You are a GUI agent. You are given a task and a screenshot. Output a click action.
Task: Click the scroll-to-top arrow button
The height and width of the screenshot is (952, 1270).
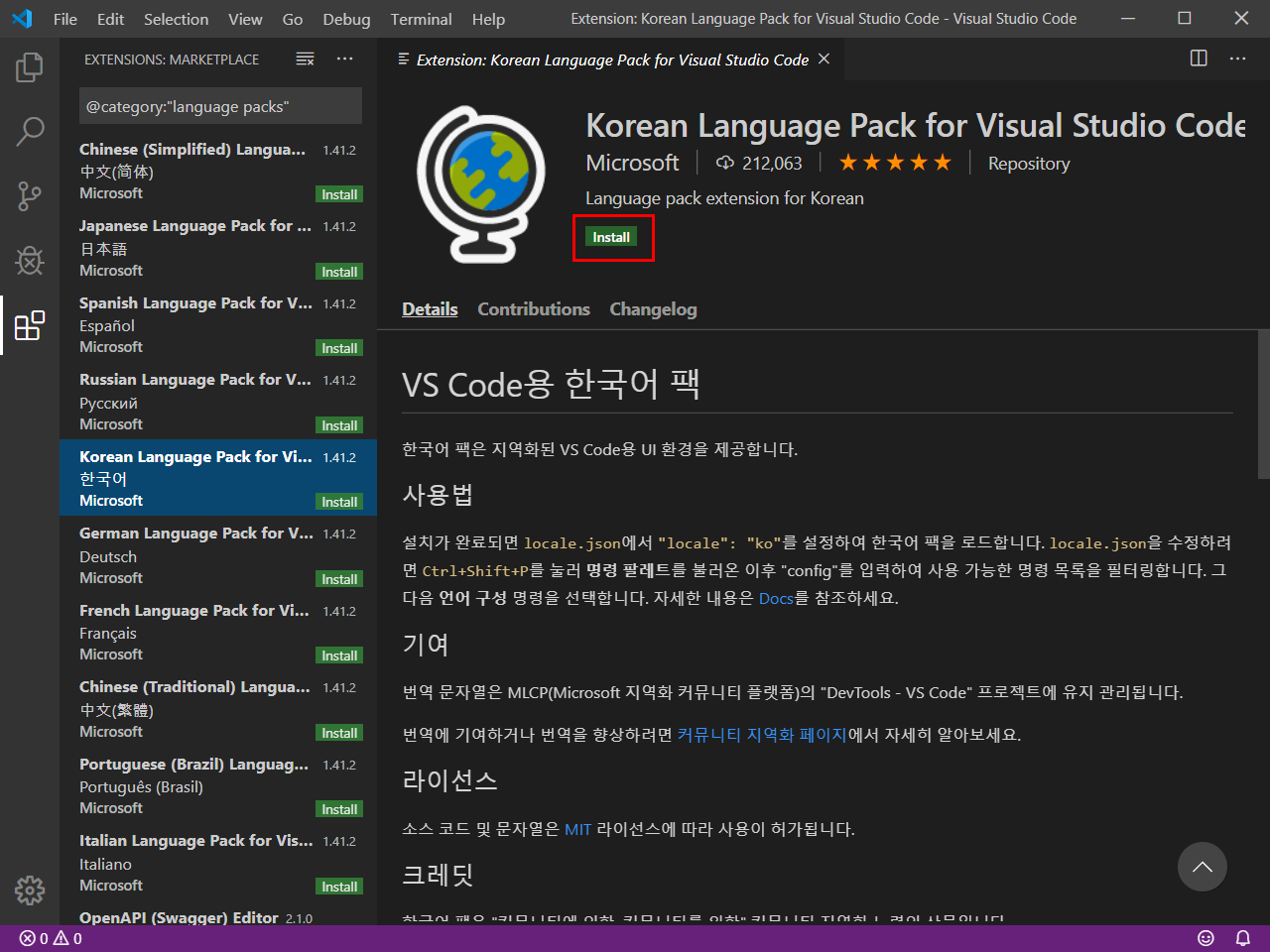point(1203,867)
